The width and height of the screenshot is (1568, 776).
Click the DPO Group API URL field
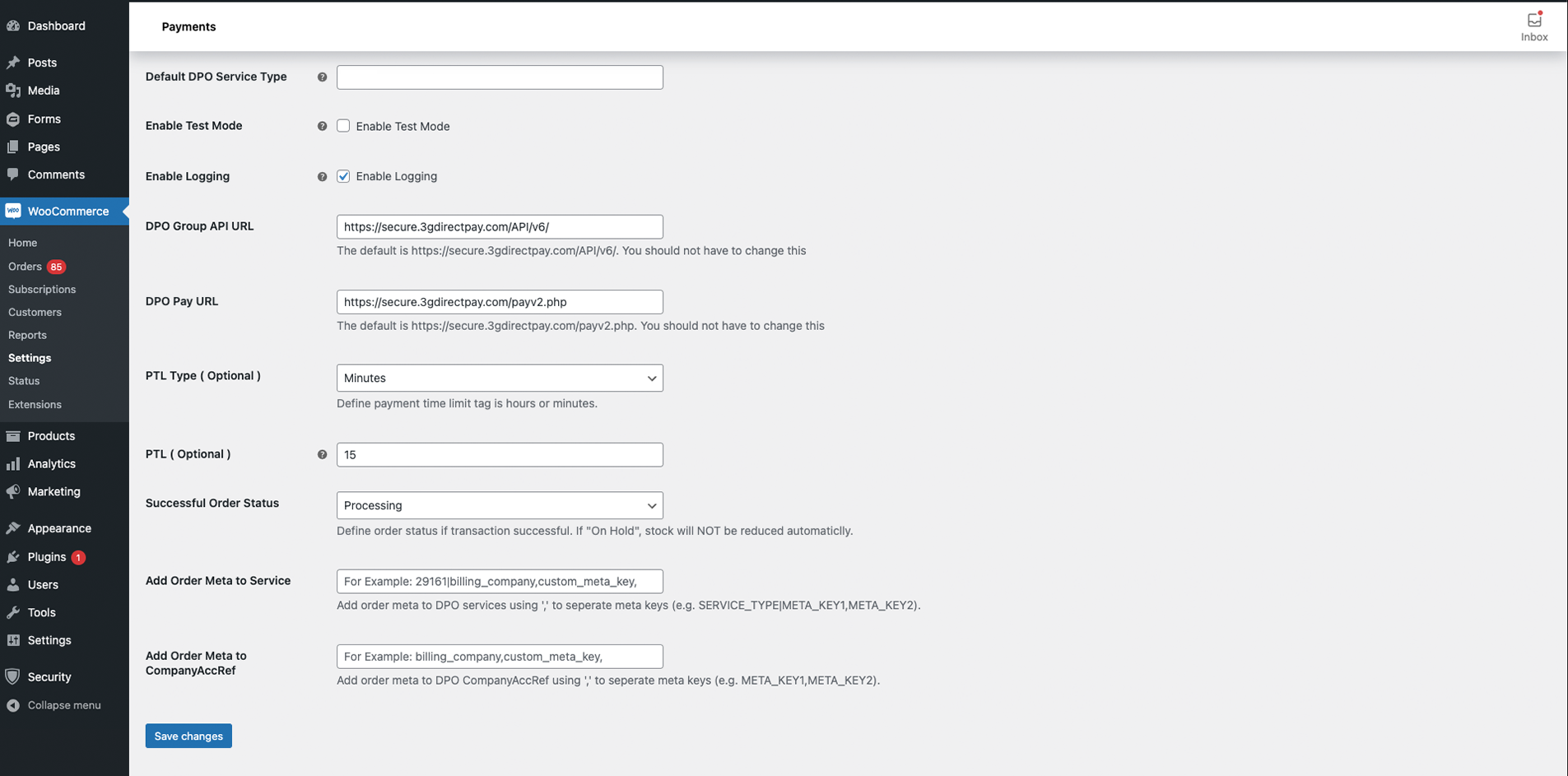pyautogui.click(x=500, y=226)
